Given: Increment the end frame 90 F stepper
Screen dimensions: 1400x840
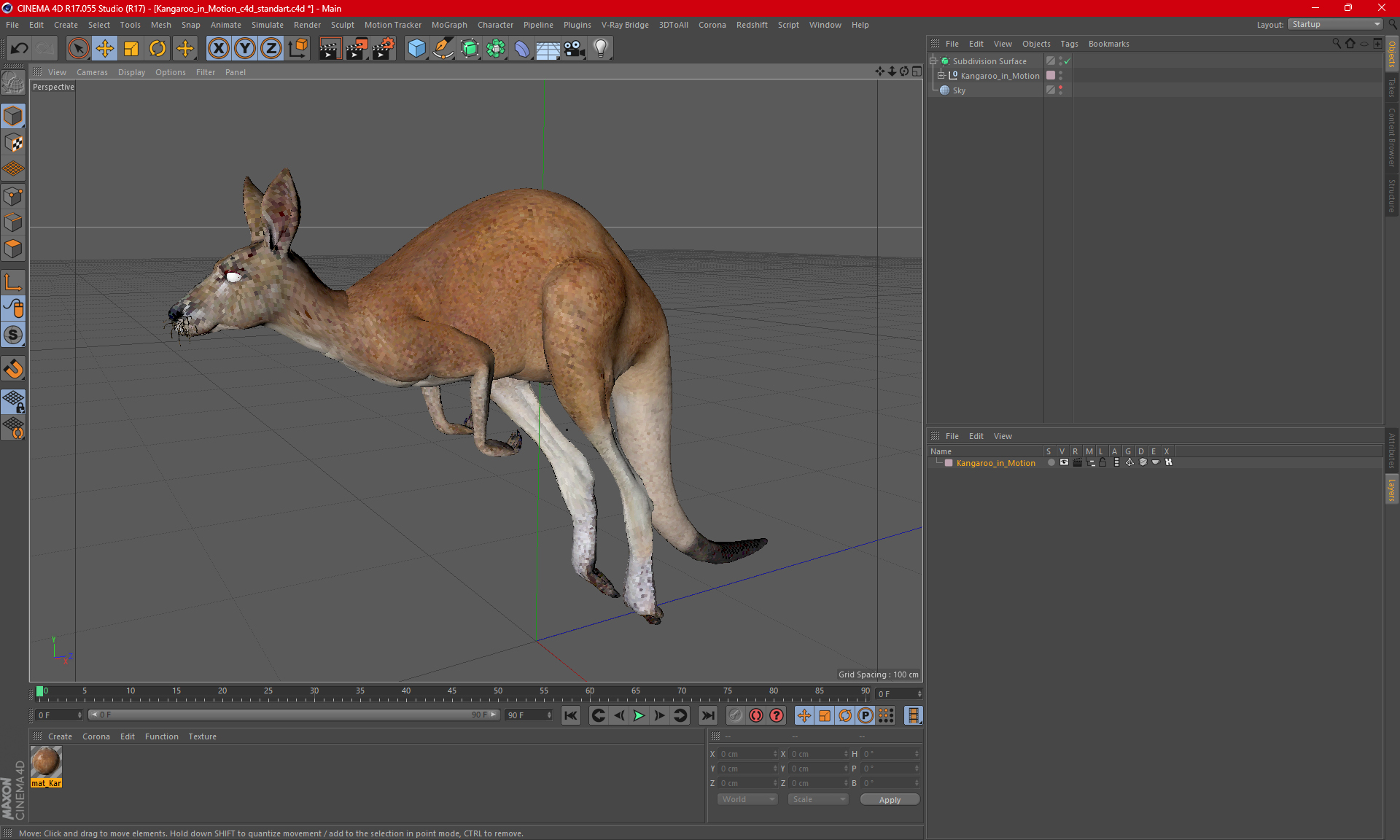Looking at the screenshot, I should click(x=548, y=712).
